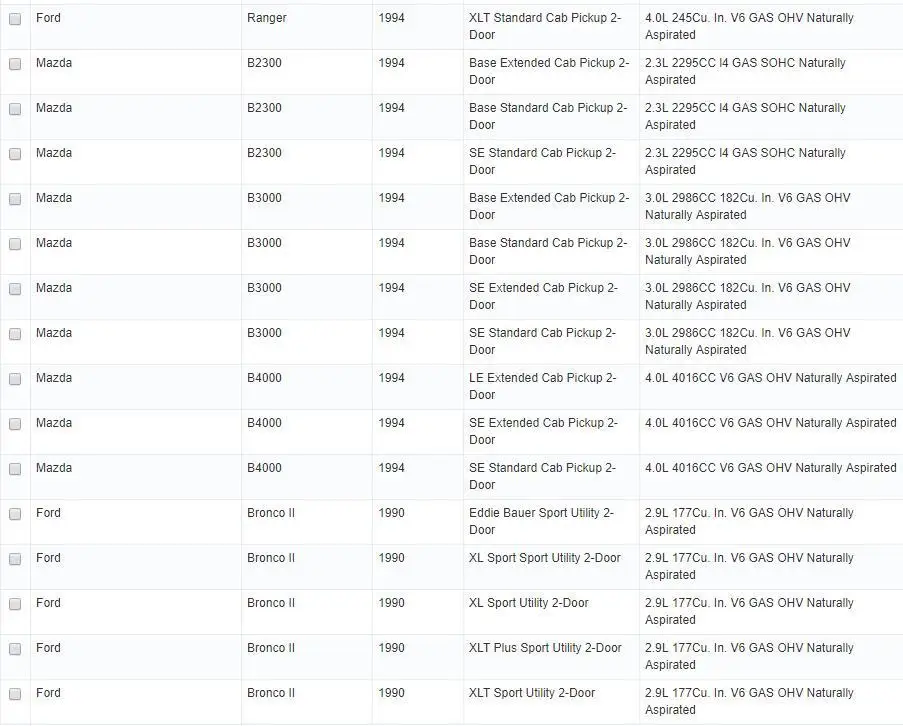
Task: Click 'Ford' make in XLT Plus Sport Utility row
Action: coord(48,648)
